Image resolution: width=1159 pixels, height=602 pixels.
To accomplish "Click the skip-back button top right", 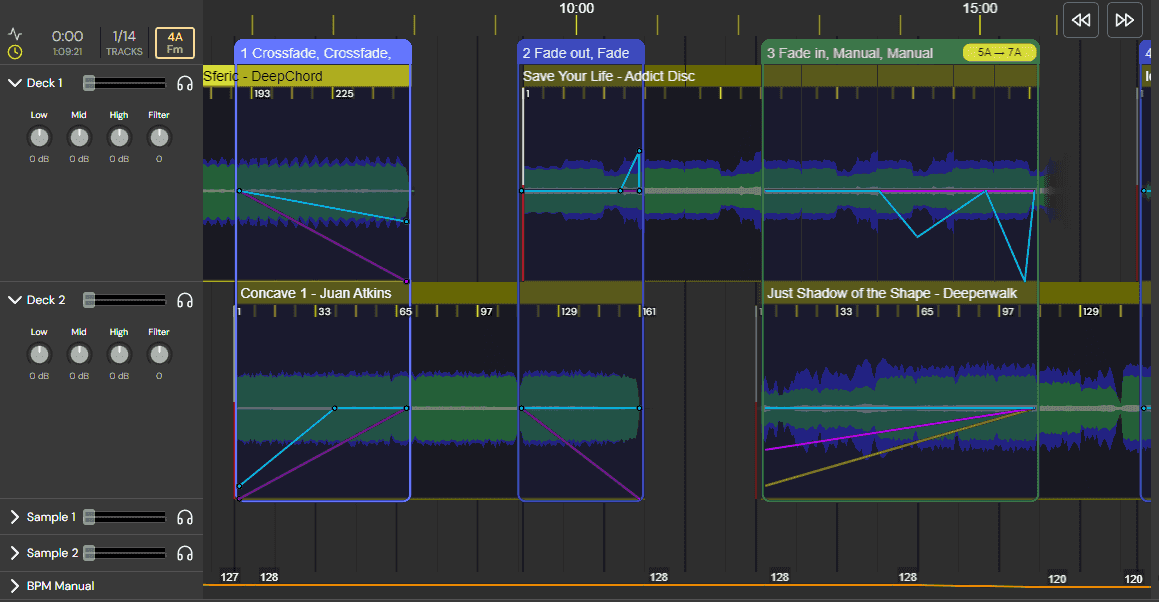I will click(x=1080, y=20).
